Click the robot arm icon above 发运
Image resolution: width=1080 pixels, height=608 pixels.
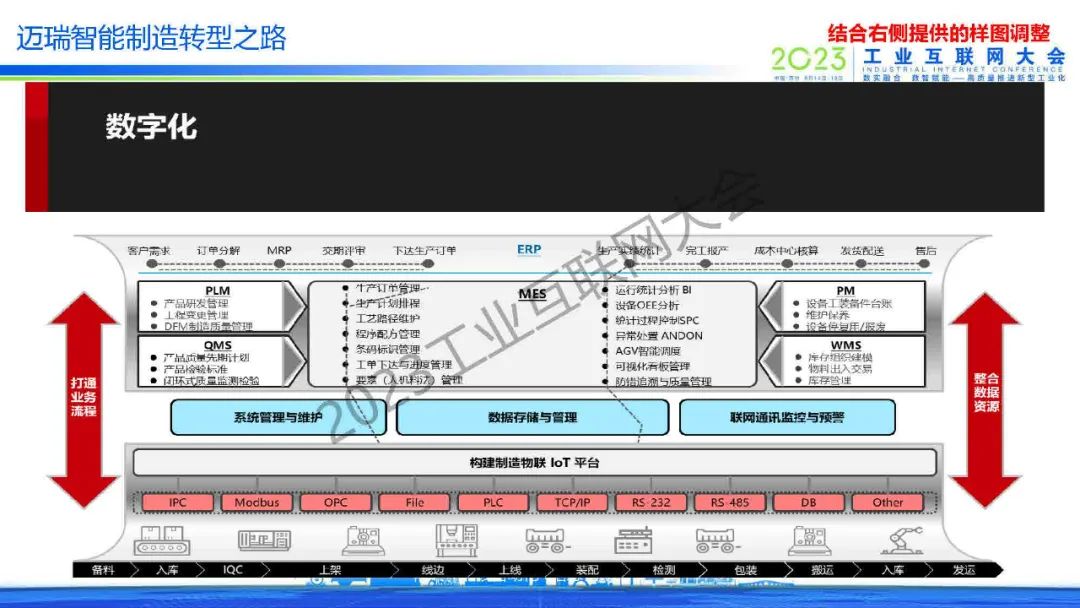pos(900,540)
